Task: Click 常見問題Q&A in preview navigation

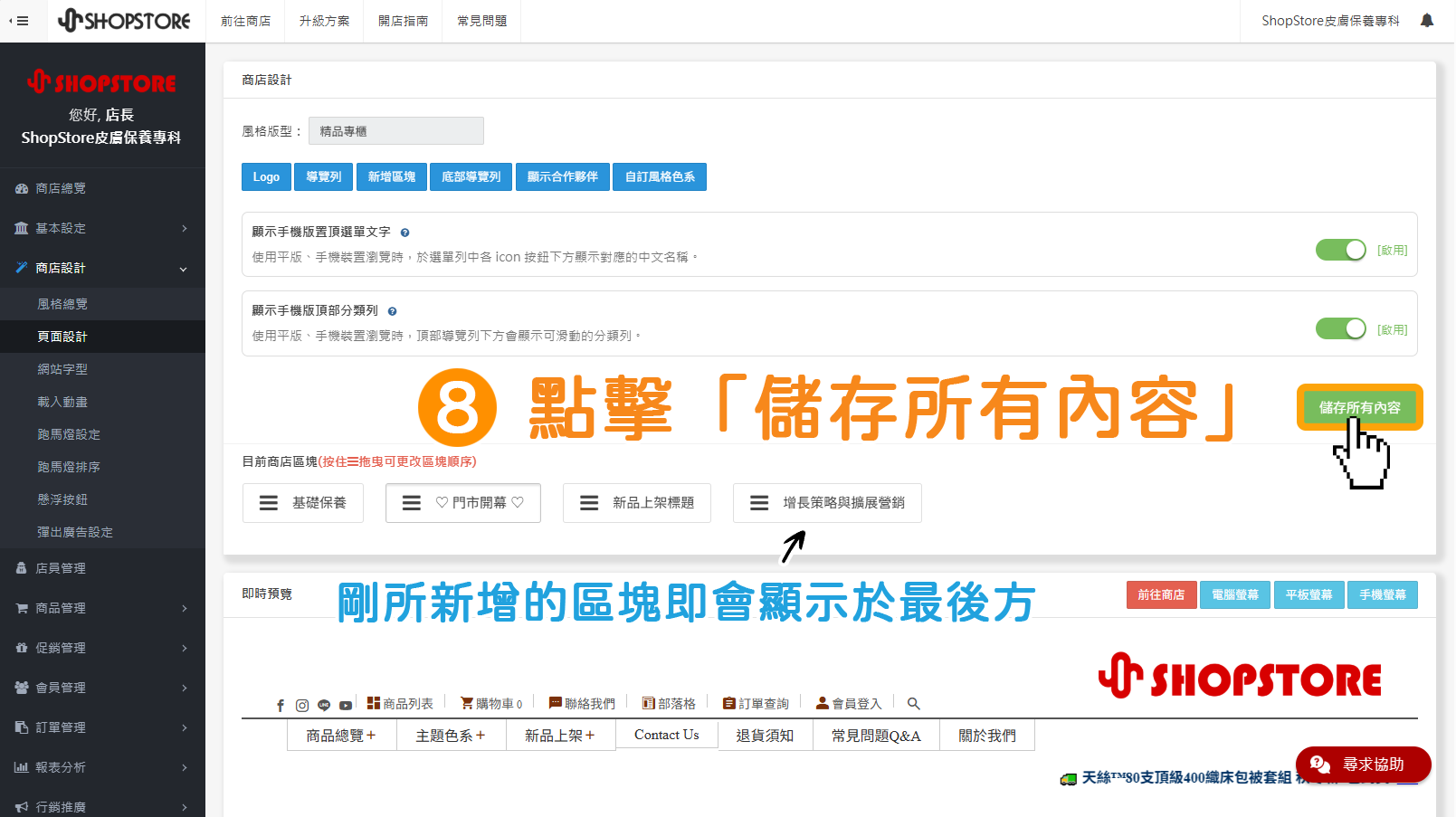Action: (x=876, y=736)
